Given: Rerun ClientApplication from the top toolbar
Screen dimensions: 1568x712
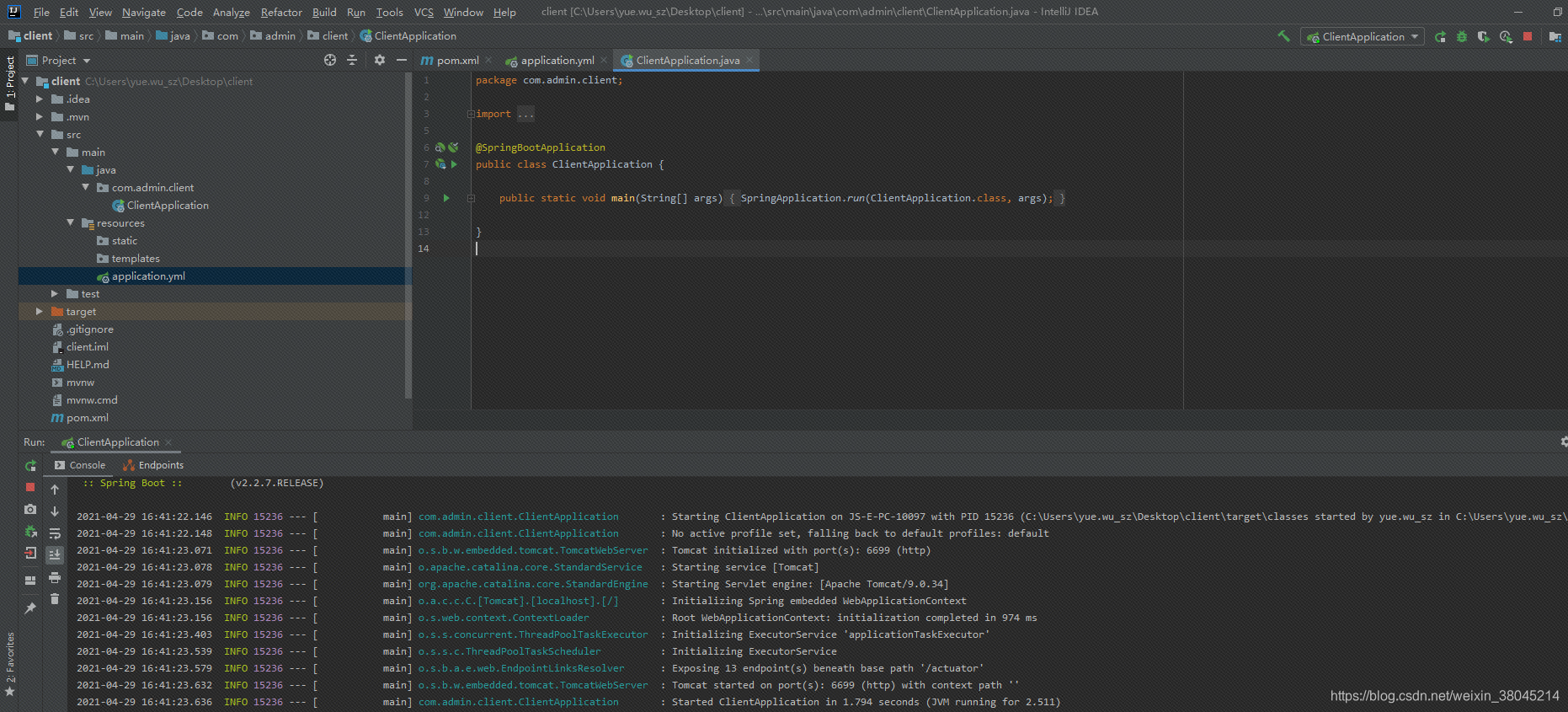Looking at the screenshot, I should [x=1440, y=36].
